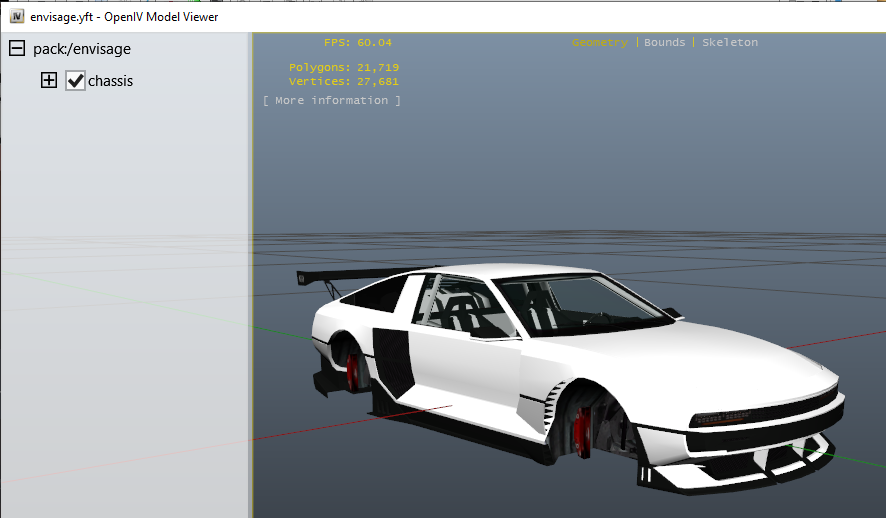
Task: Open the More information link
Action: pos(331,100)
